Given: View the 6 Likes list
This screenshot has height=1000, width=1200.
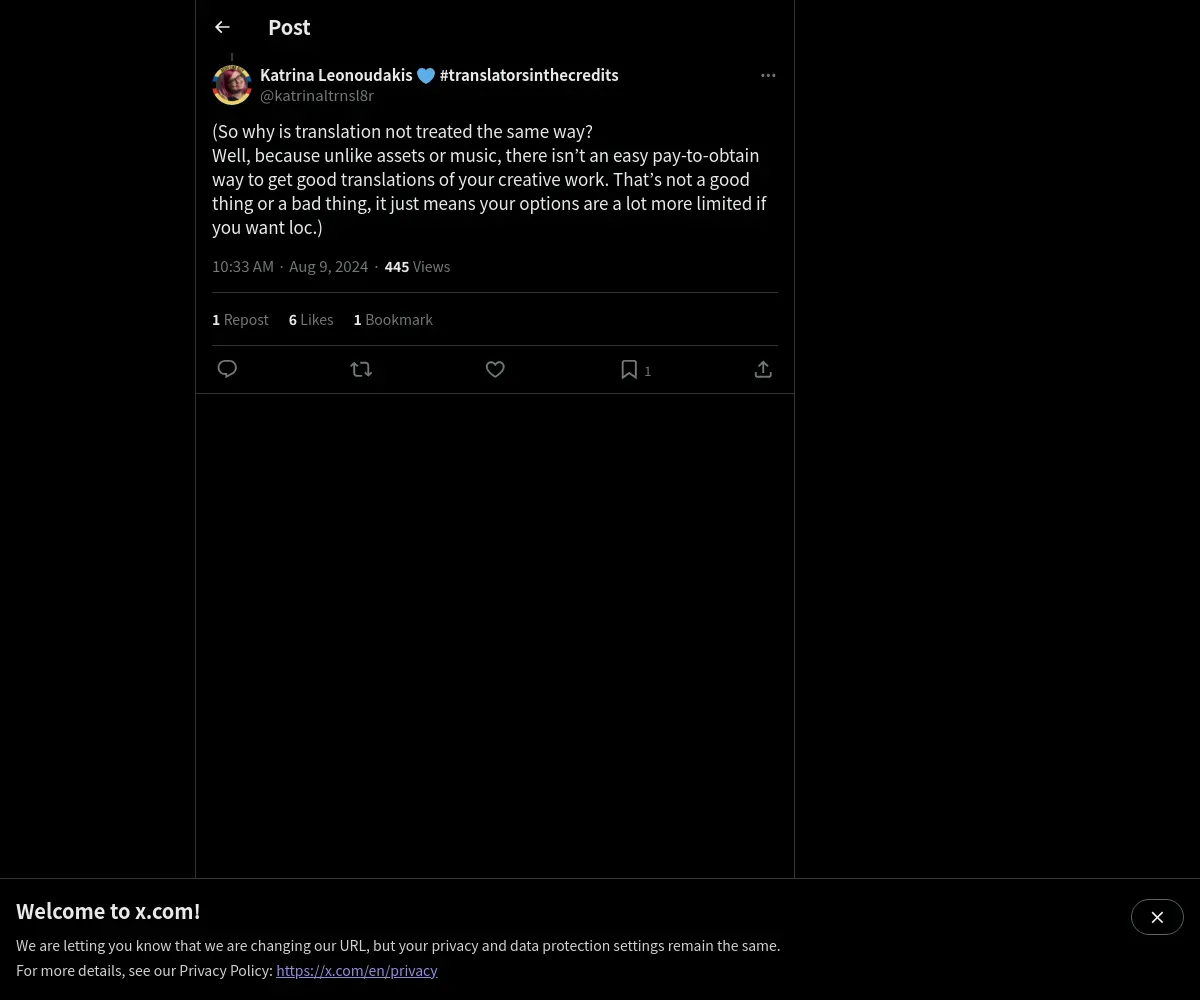Looking at the screenshot, I should pos(311,319).
